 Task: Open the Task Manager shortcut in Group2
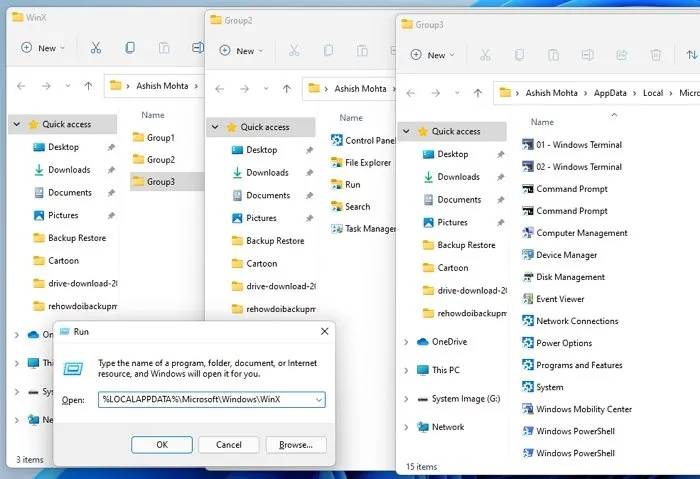pos(370,229)
